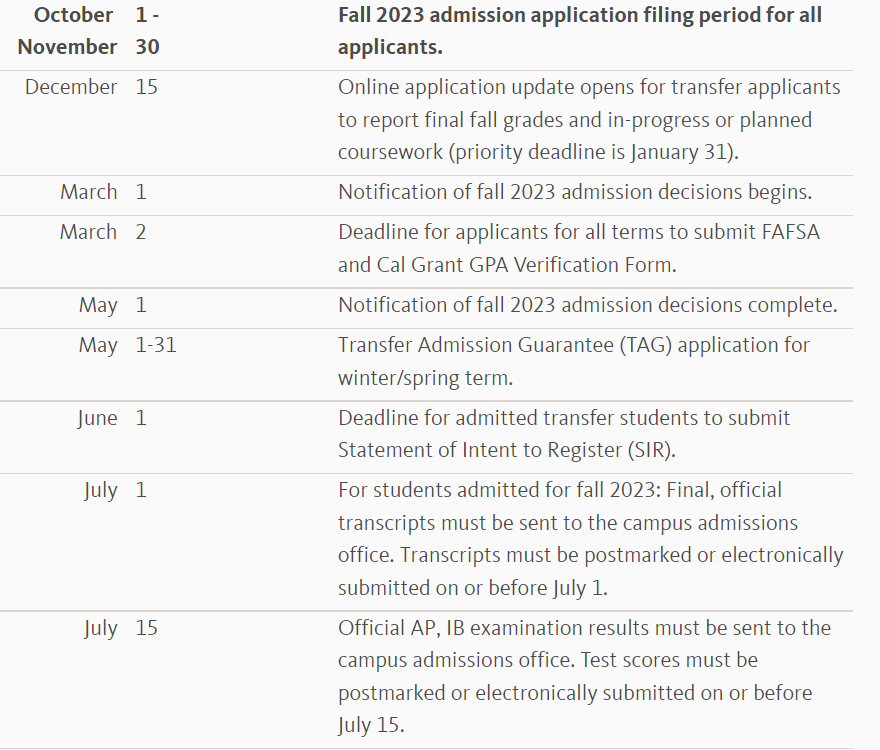Click the "1-31" date cell
The height and width of the screenshot is (750, 880).
coord(156,345)
